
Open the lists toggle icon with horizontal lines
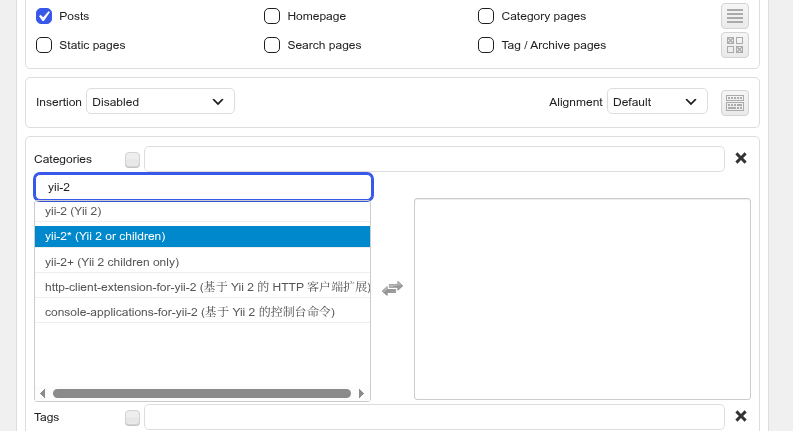734,16
